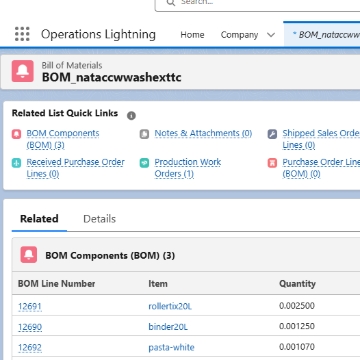Viewport: 360px width, 360px height.
Task: Click the BOM Line Number column header
Action: (x=57, y=284)
